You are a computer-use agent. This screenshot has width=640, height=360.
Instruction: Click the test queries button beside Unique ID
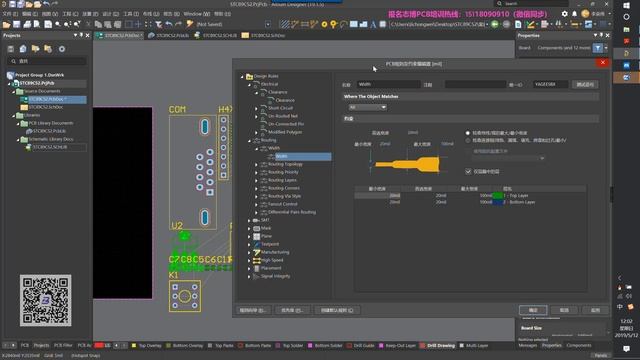point(585,84)
